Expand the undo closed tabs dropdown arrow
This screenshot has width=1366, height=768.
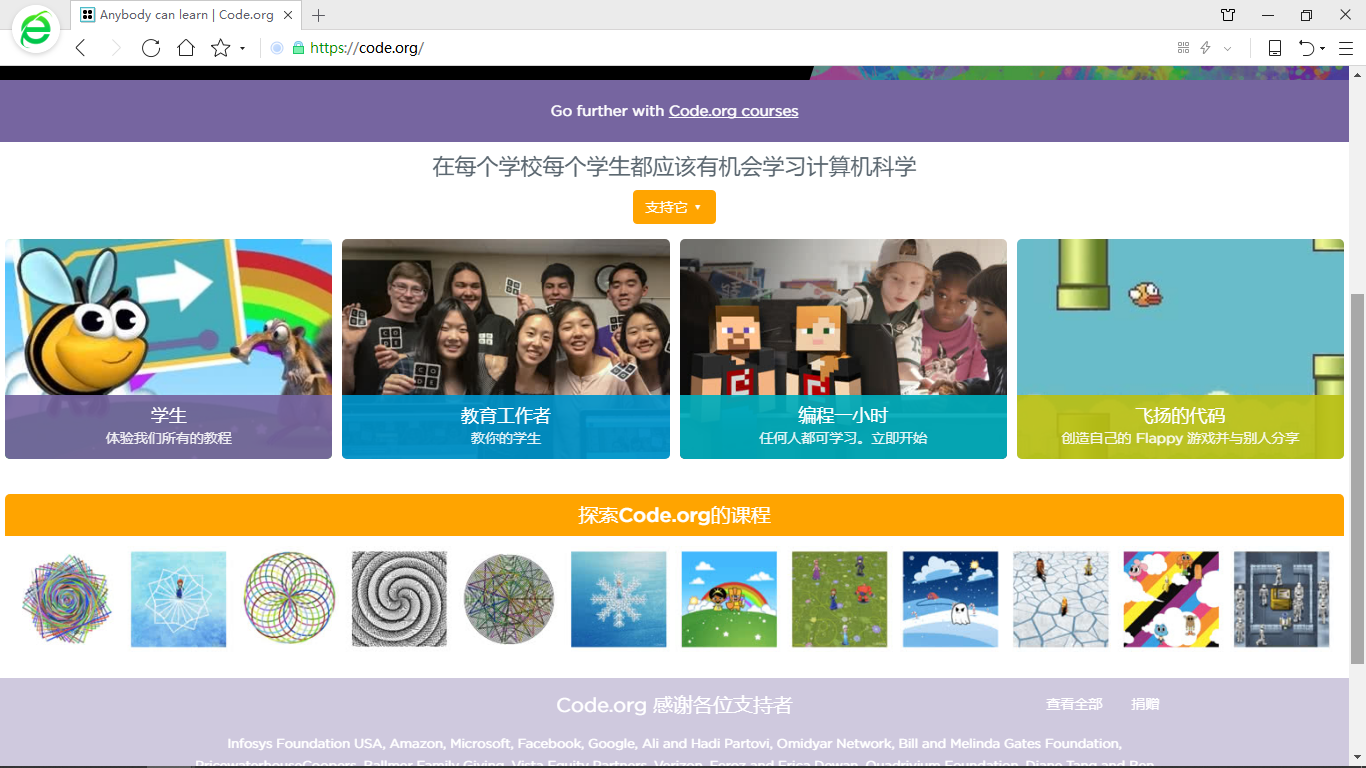pyautogui.click(x=1322, y=49)
